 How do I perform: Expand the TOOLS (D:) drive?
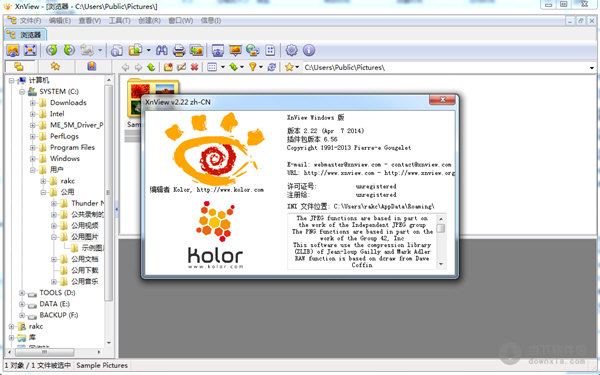(x=22, y=293)
